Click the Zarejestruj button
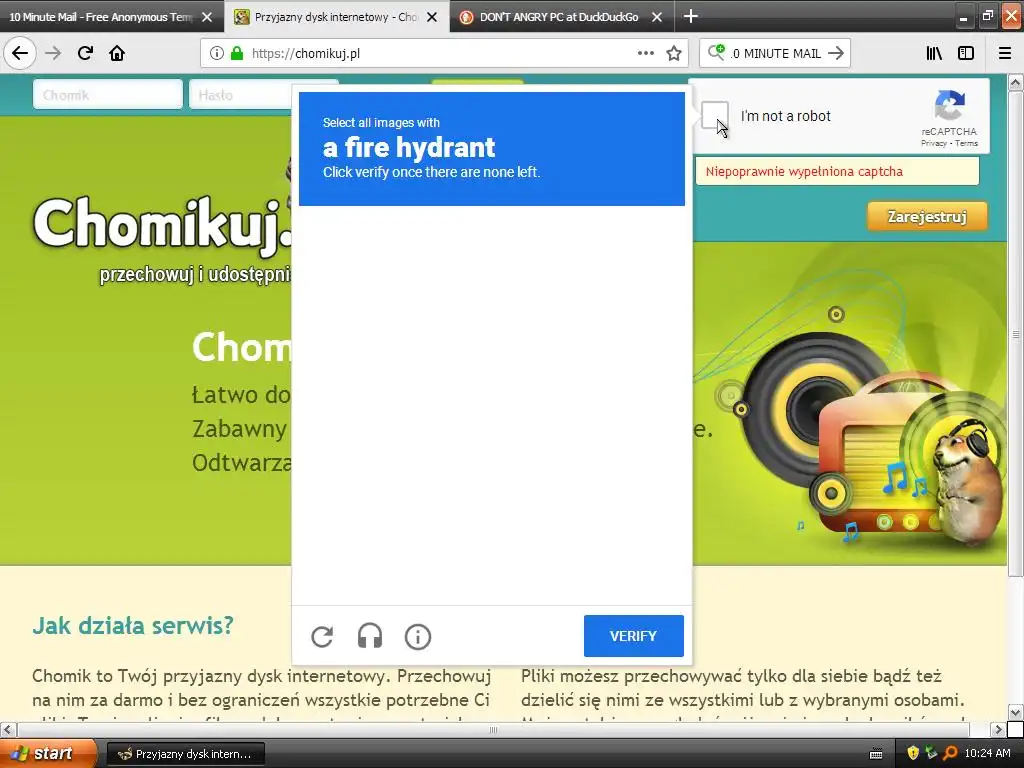Image resolution: width=1024 pixels, height=768 pixels. [927, 216]
